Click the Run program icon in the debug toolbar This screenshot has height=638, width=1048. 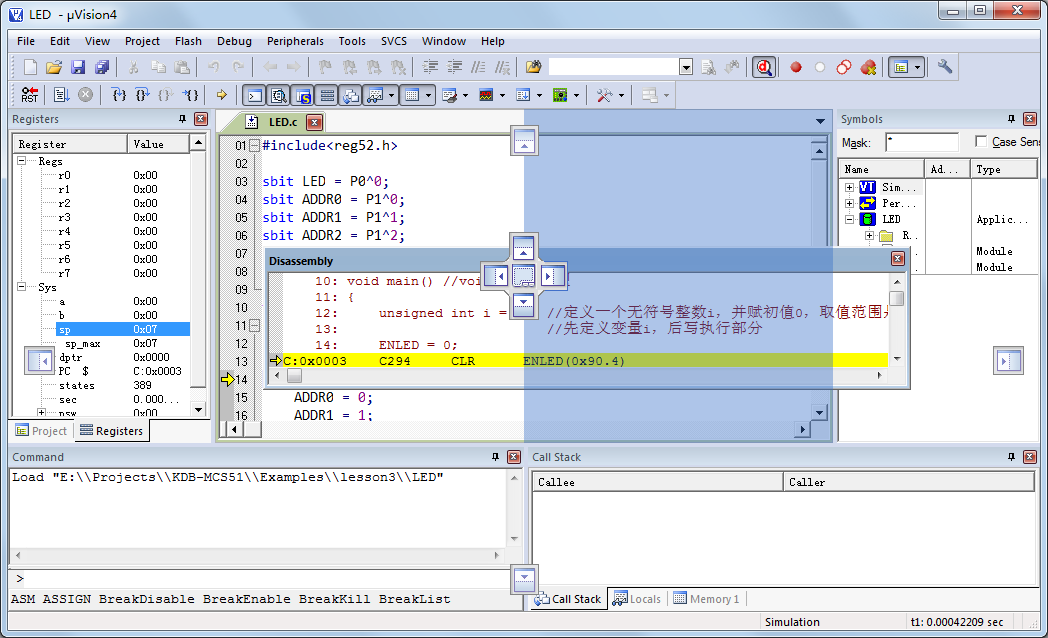point(61,95)
